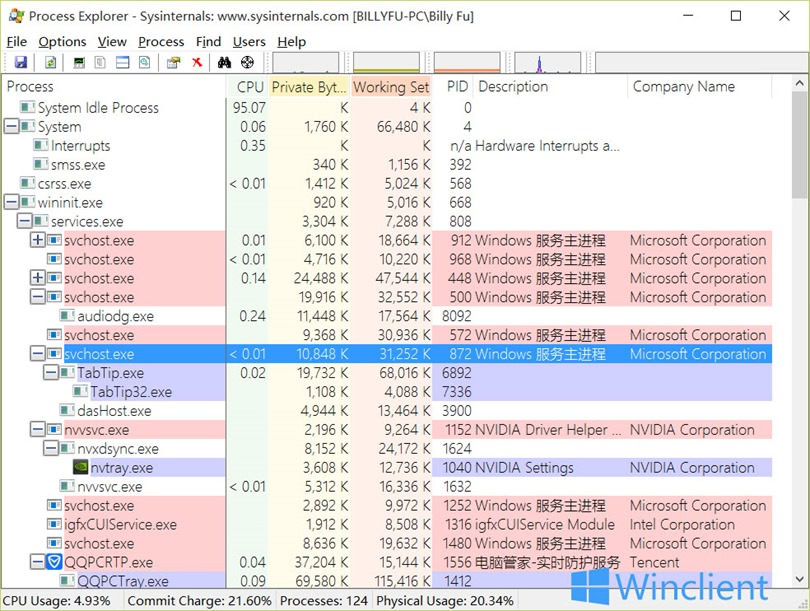Click the scrollbar up arrow
Viewport: 810px width, 611px height.
coord(800,83)
